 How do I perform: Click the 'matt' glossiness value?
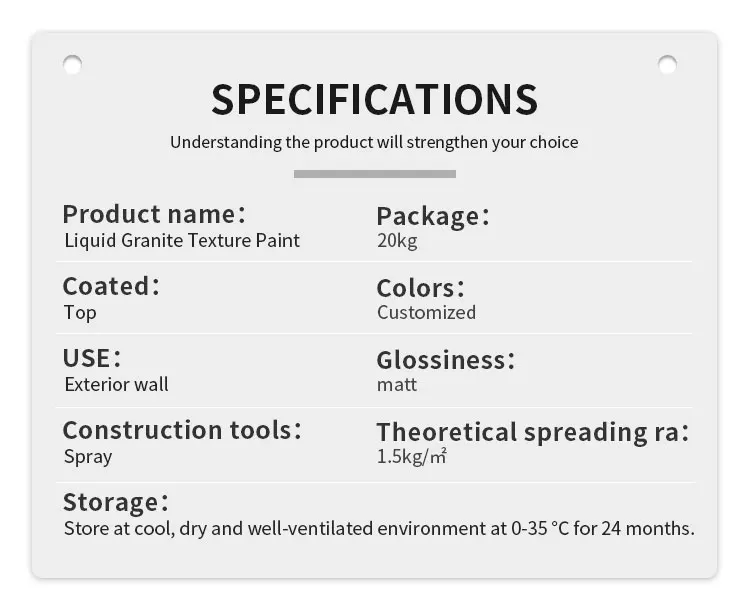pyautogui.click(x=397, y=385)
